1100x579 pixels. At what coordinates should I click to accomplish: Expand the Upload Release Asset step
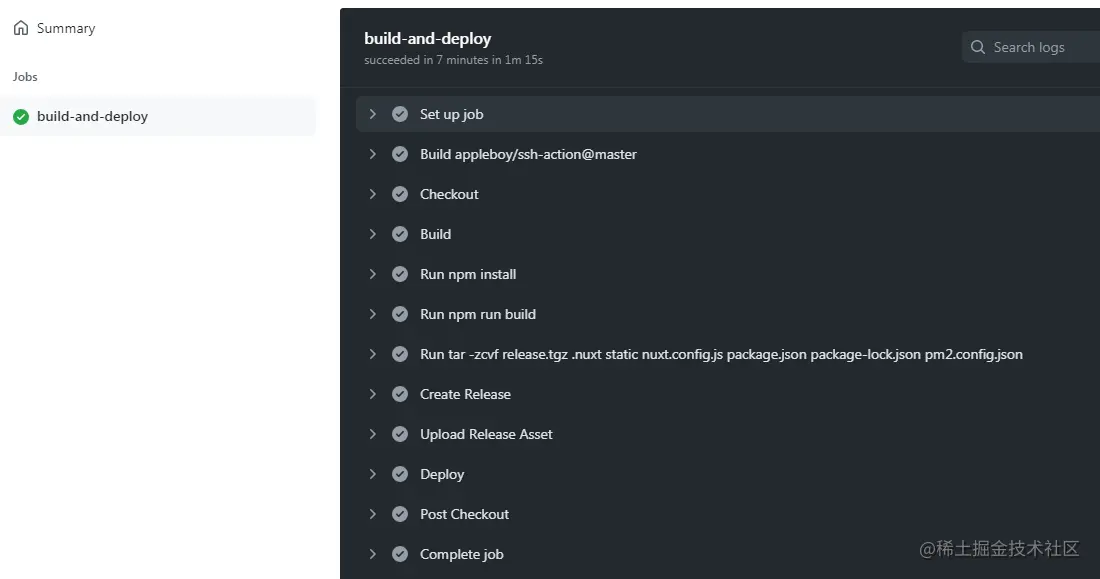(x=373, y=434)
